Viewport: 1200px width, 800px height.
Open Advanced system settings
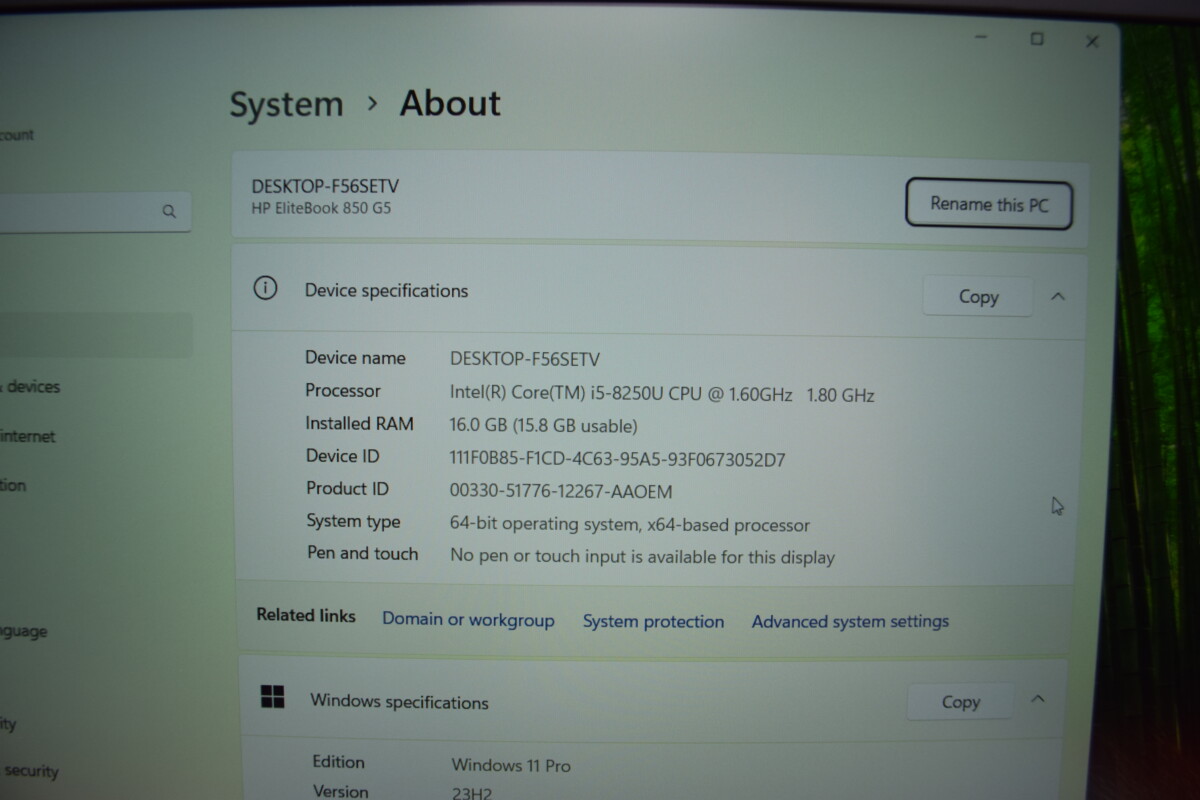[x=850, y=621]
